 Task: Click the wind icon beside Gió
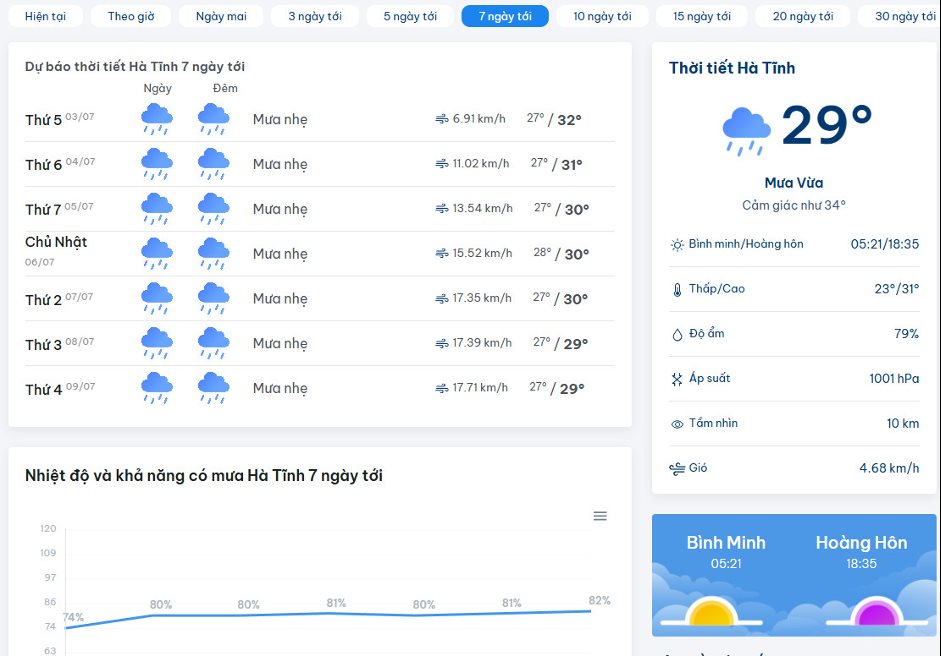[x=677, y=469]
